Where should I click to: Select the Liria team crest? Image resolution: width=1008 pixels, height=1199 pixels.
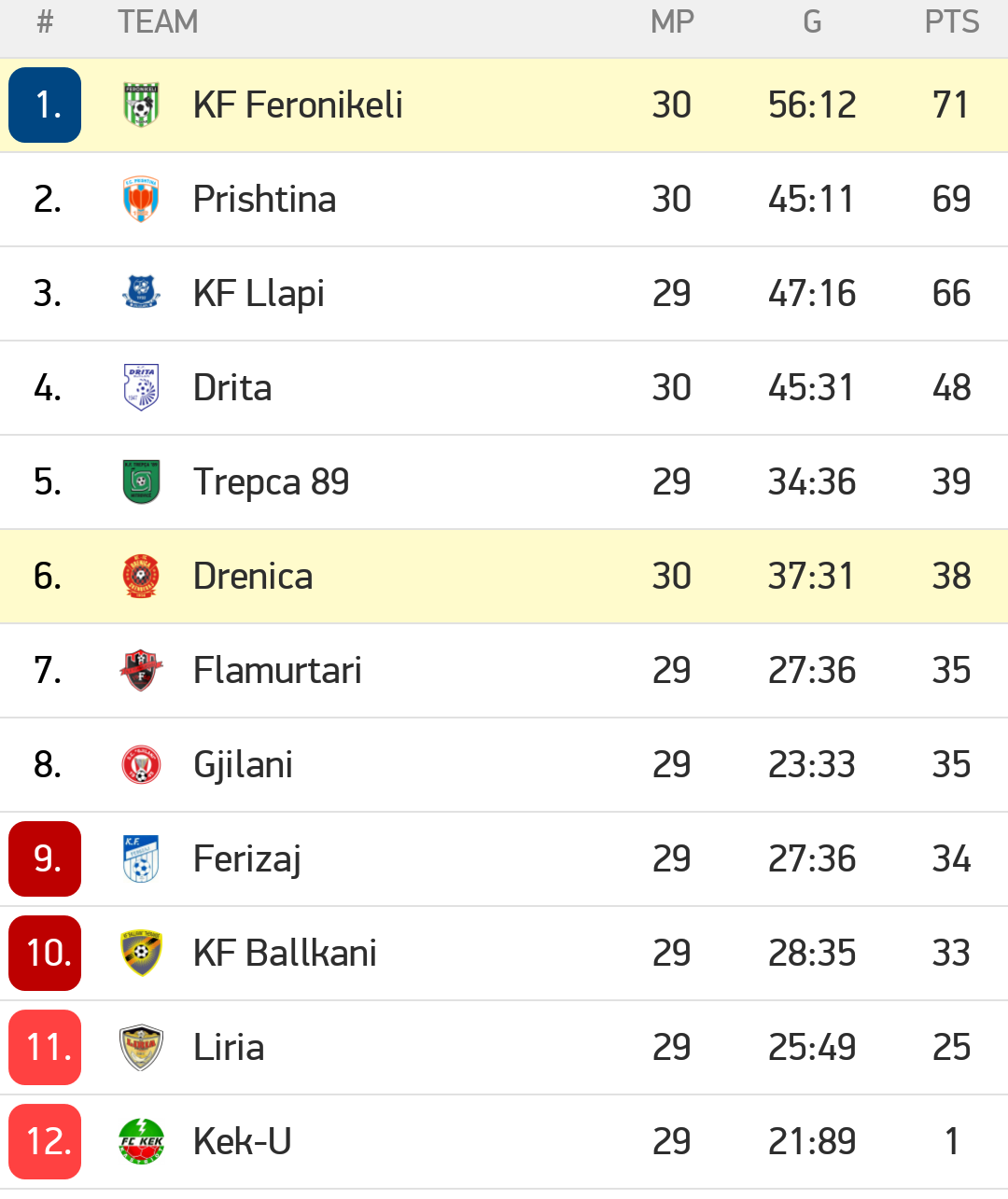pos(142,1047)
